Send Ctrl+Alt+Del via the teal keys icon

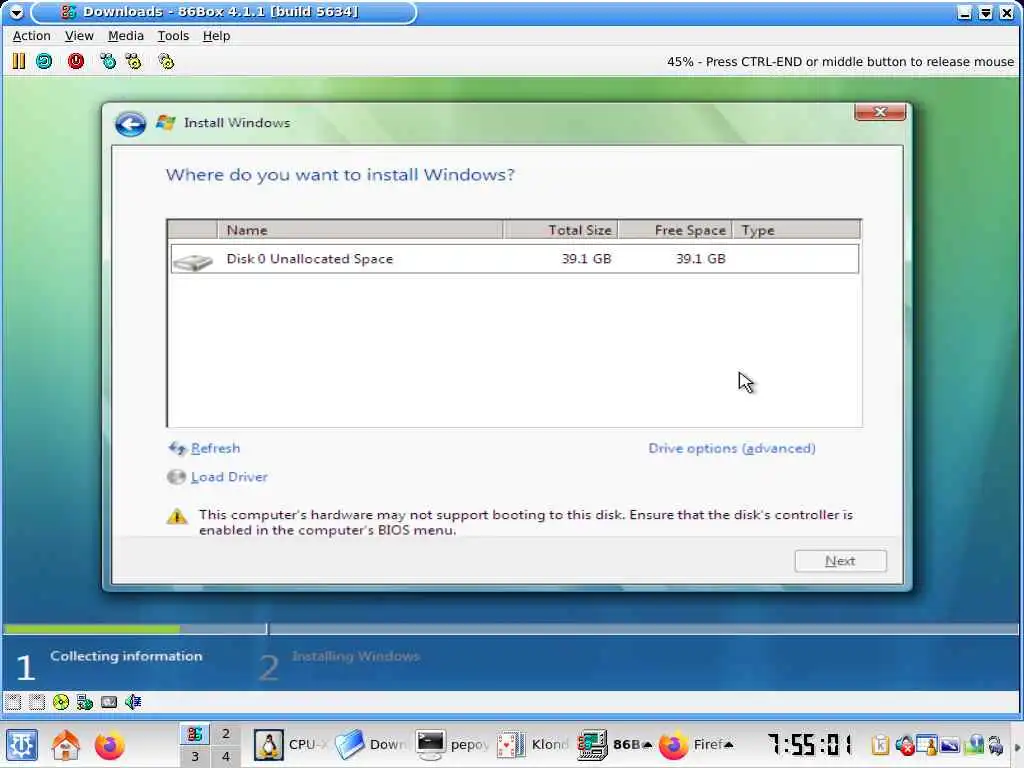(x=108, y=61)
